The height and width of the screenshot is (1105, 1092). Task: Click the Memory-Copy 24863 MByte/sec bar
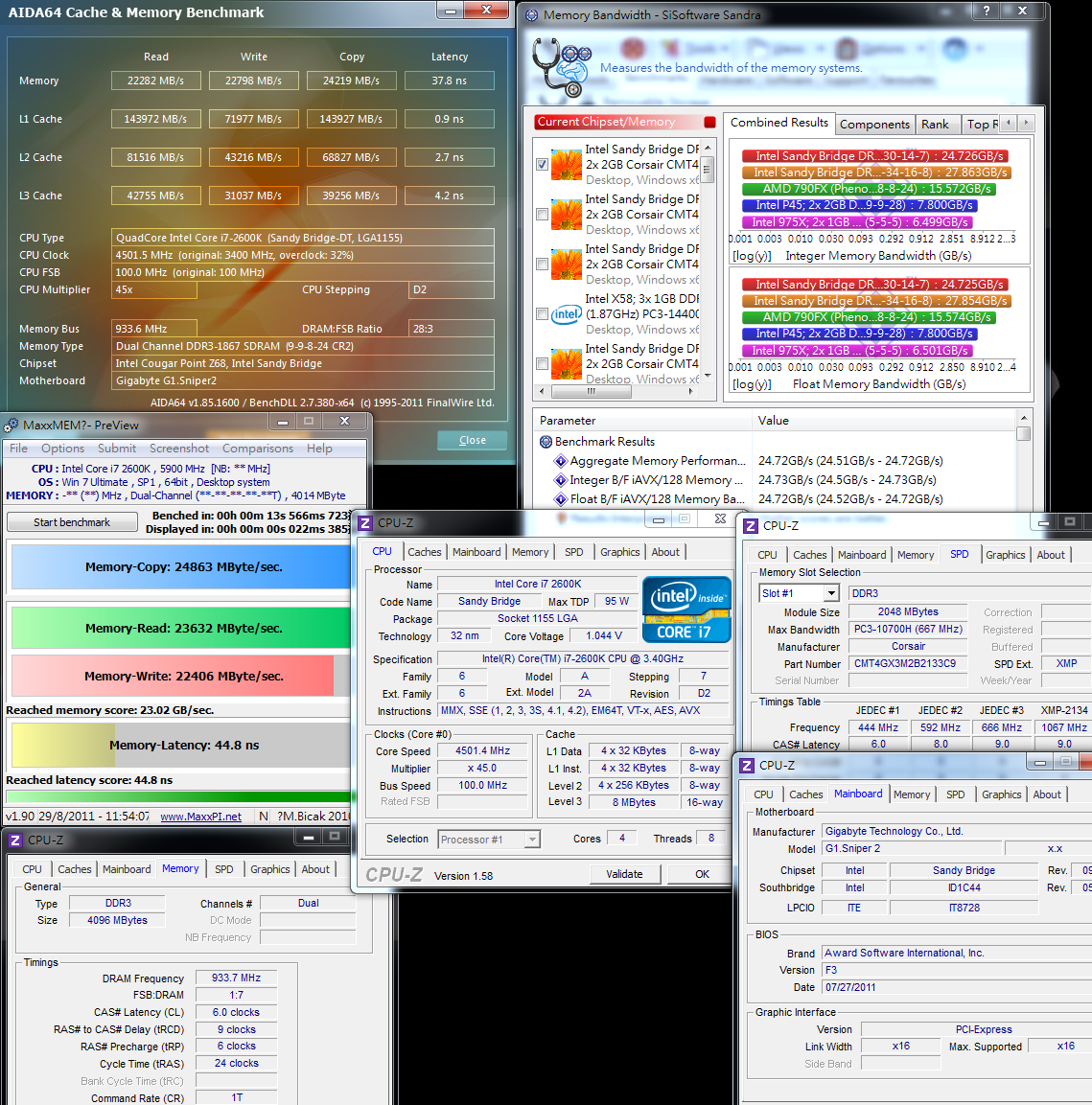click(181, 567)
